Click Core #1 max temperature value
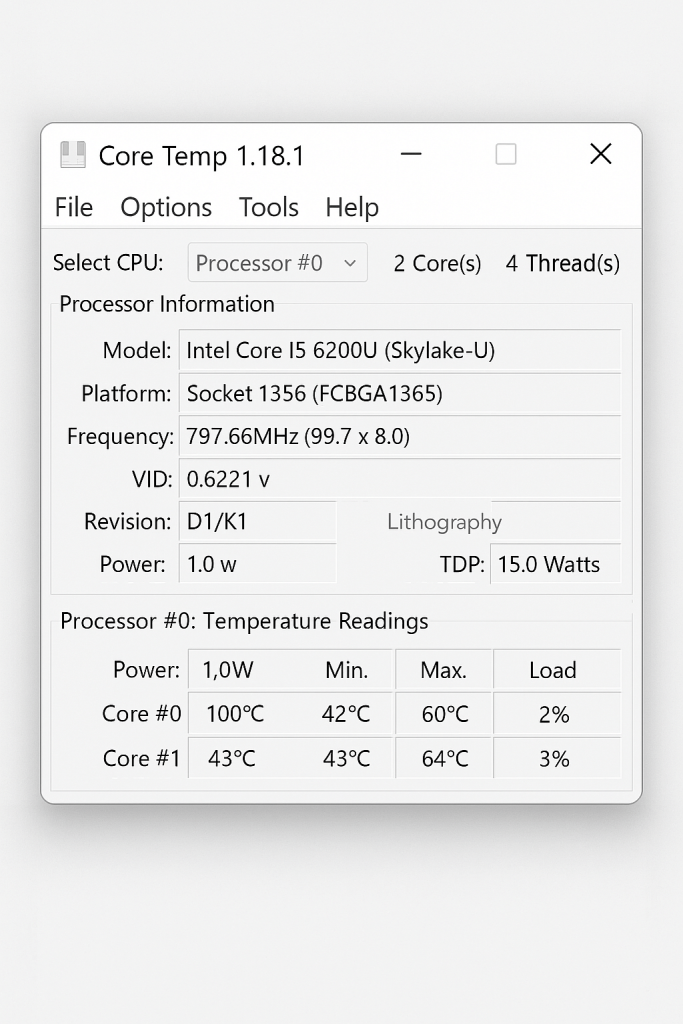The height and width of the screenshot is (1024, 683). (445, 759)
